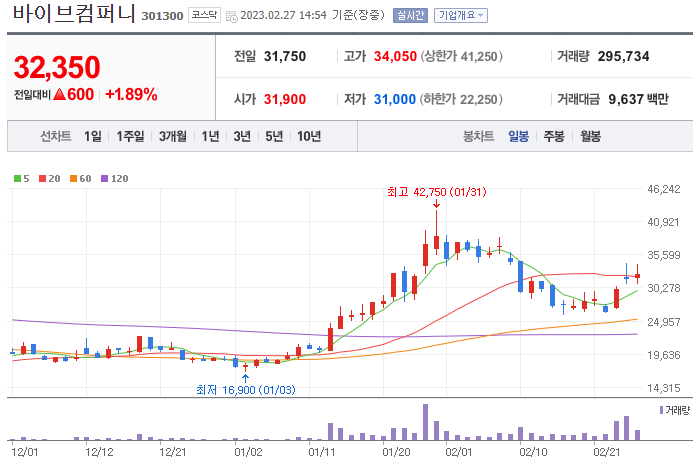Click the red 20-day moving average swatch

[42, 179]
